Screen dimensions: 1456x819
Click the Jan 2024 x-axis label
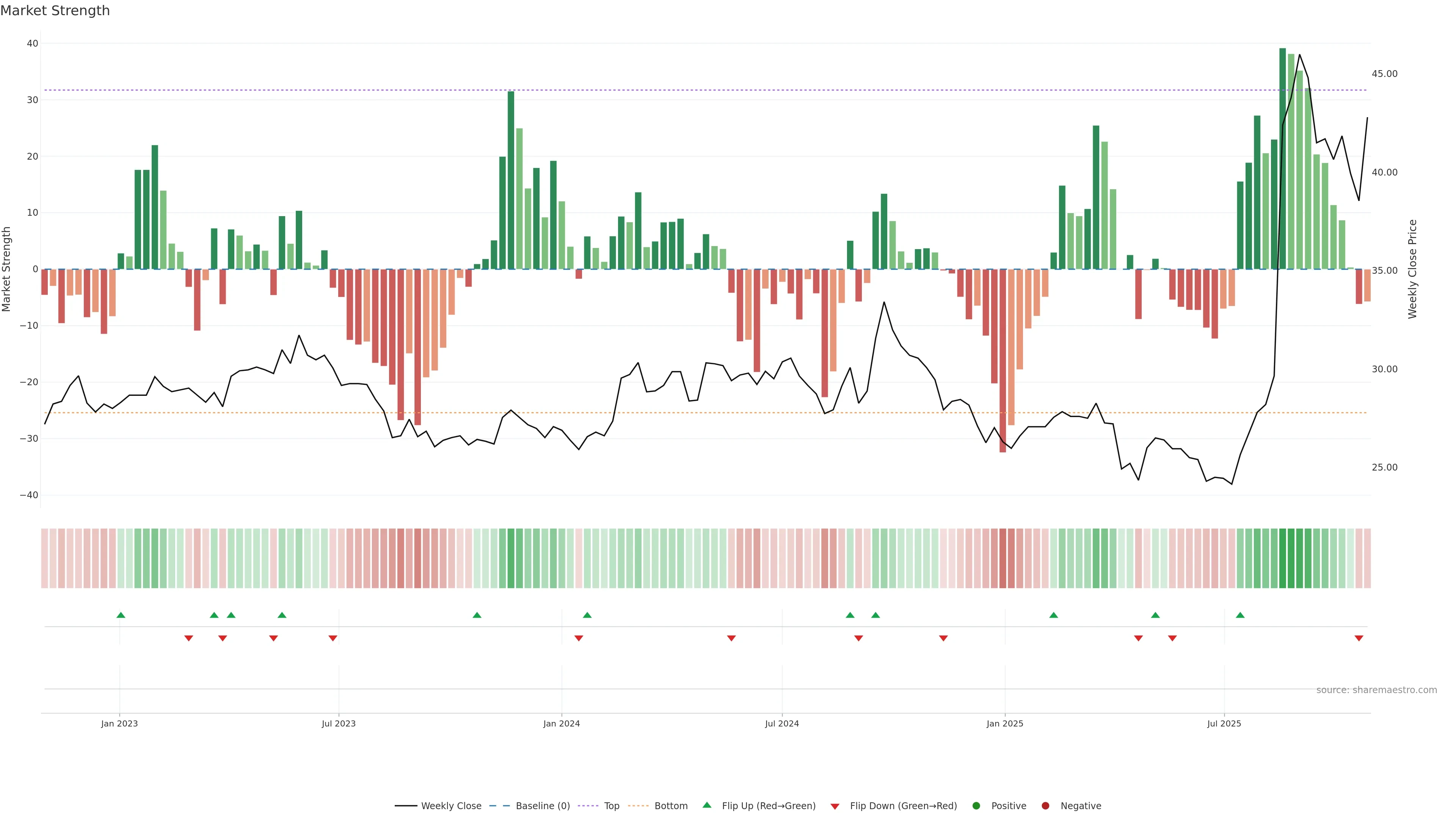[x=561, y=723]
